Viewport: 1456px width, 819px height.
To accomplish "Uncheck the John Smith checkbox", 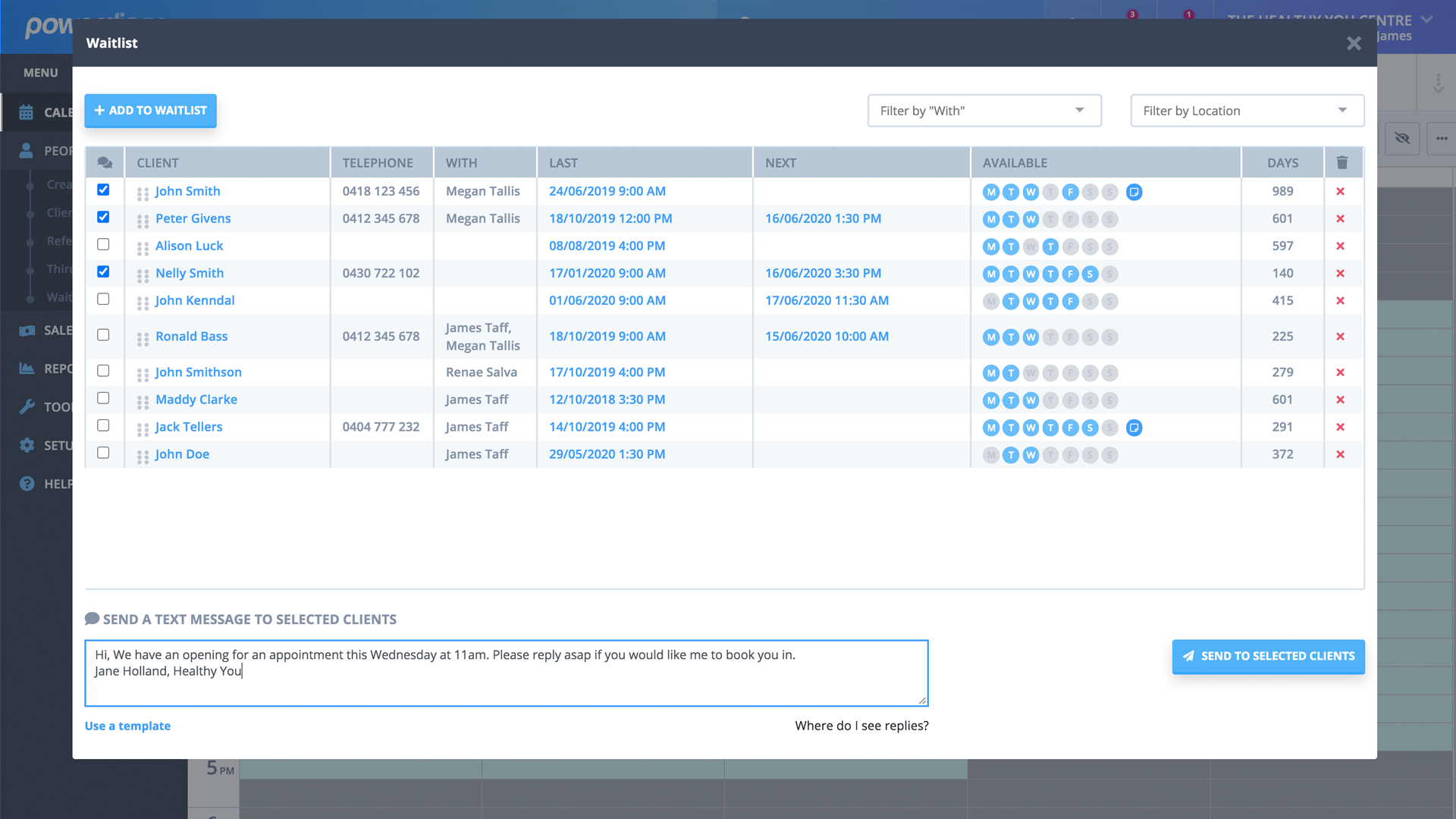I will tap(103, 190).
